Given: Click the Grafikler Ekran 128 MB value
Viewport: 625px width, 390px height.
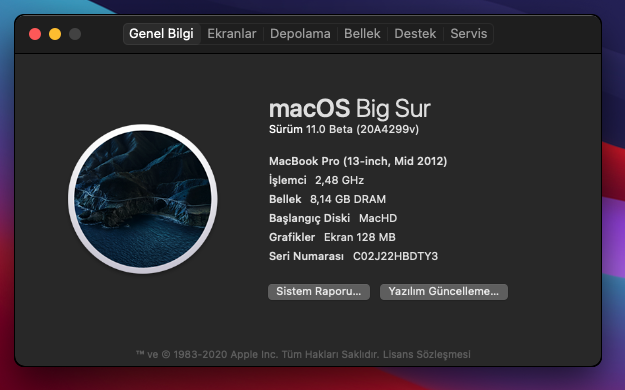Looking at the screenshot, I should (x=360, y=237).
